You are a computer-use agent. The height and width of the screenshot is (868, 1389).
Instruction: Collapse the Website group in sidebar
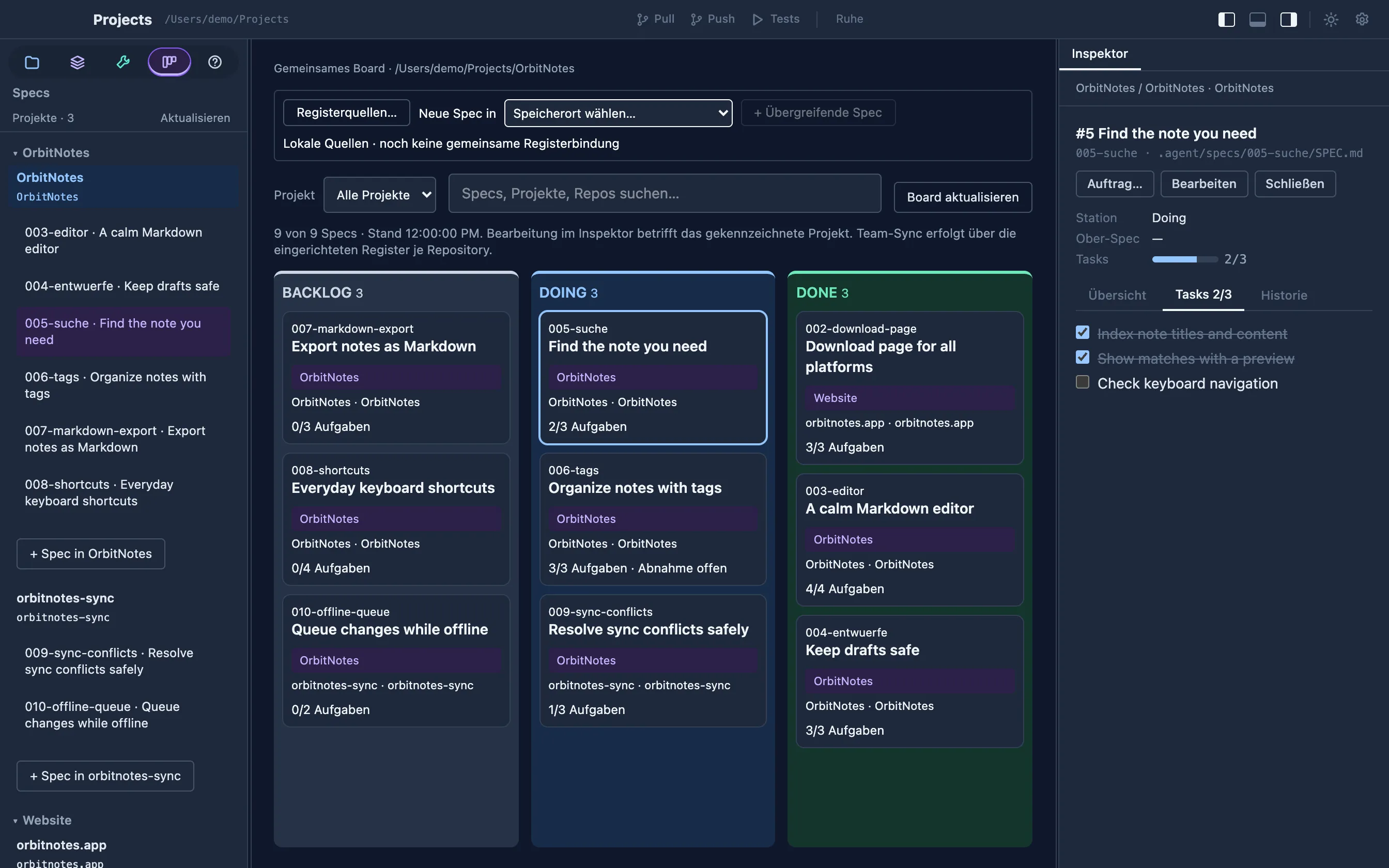click(16, 821)
